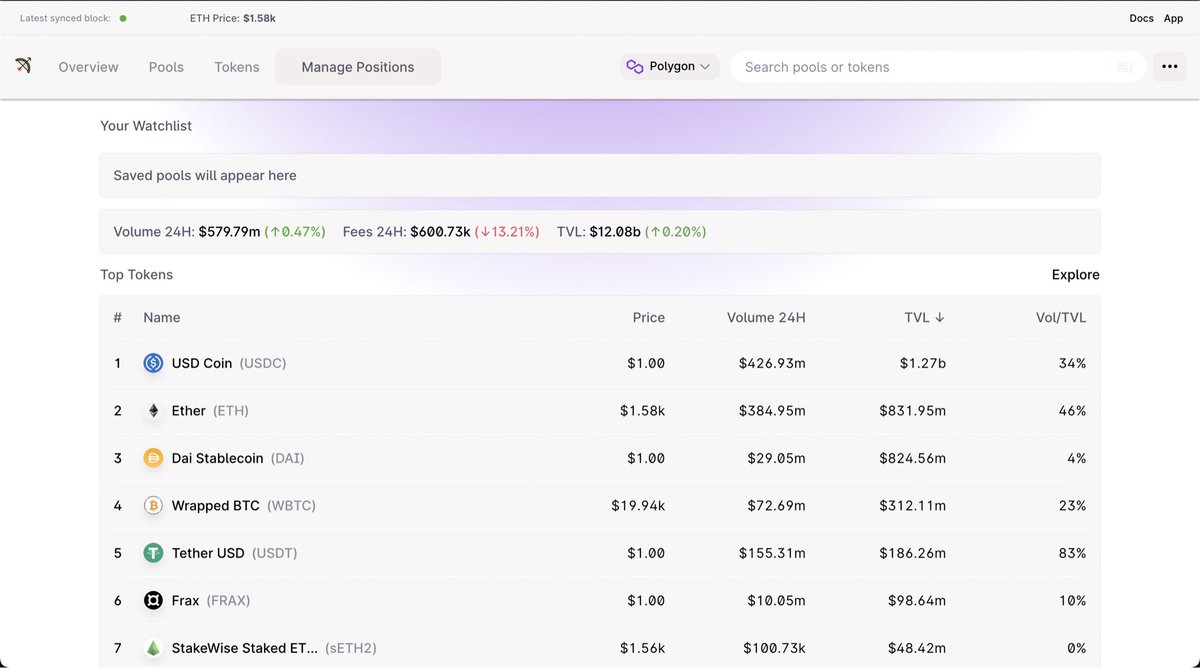This screenshot has width=1200, height=668.
Task: Sort by the Name column header
Action: pyautogui.click(x=162, y=317)
